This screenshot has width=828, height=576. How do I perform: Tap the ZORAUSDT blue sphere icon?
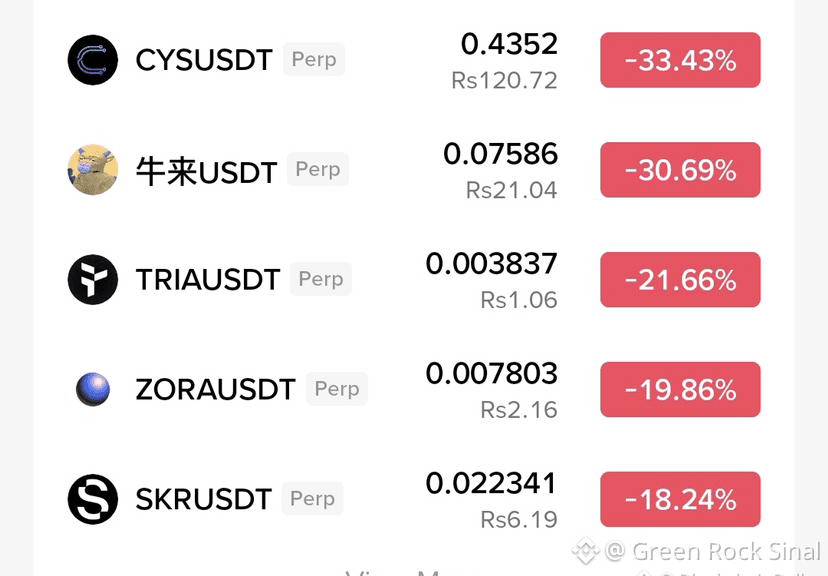93,389
